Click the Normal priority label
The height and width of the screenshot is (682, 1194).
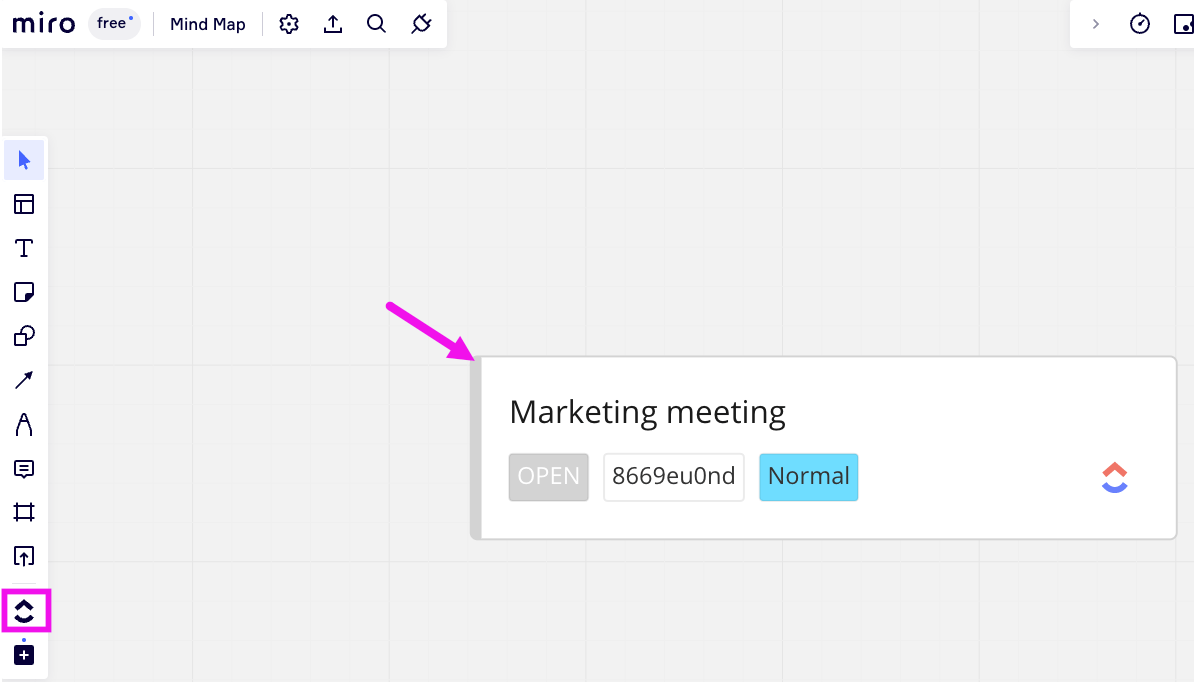[x=808, y=477]
